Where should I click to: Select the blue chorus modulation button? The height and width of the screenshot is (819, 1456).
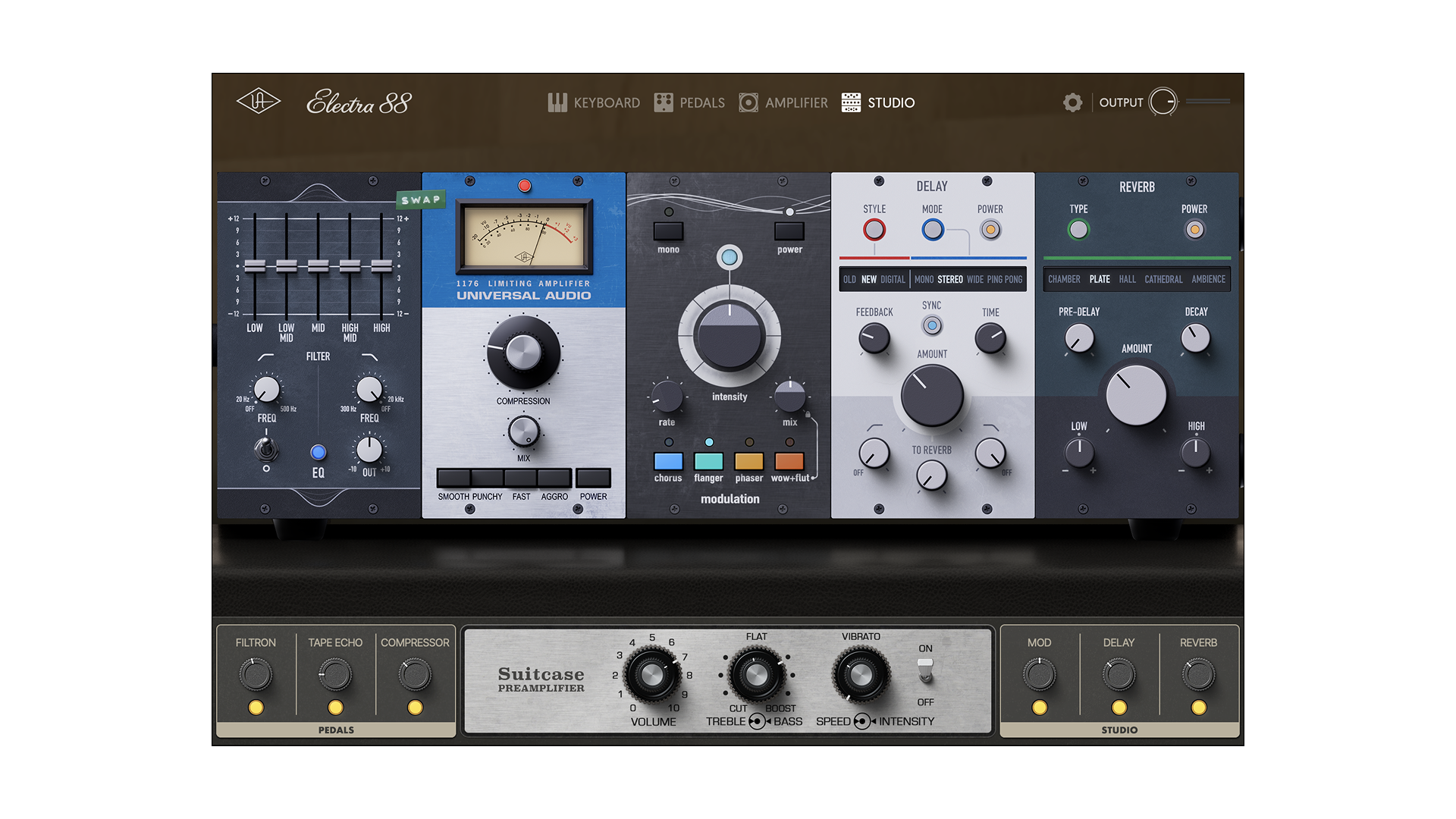(x=668, y=461)
